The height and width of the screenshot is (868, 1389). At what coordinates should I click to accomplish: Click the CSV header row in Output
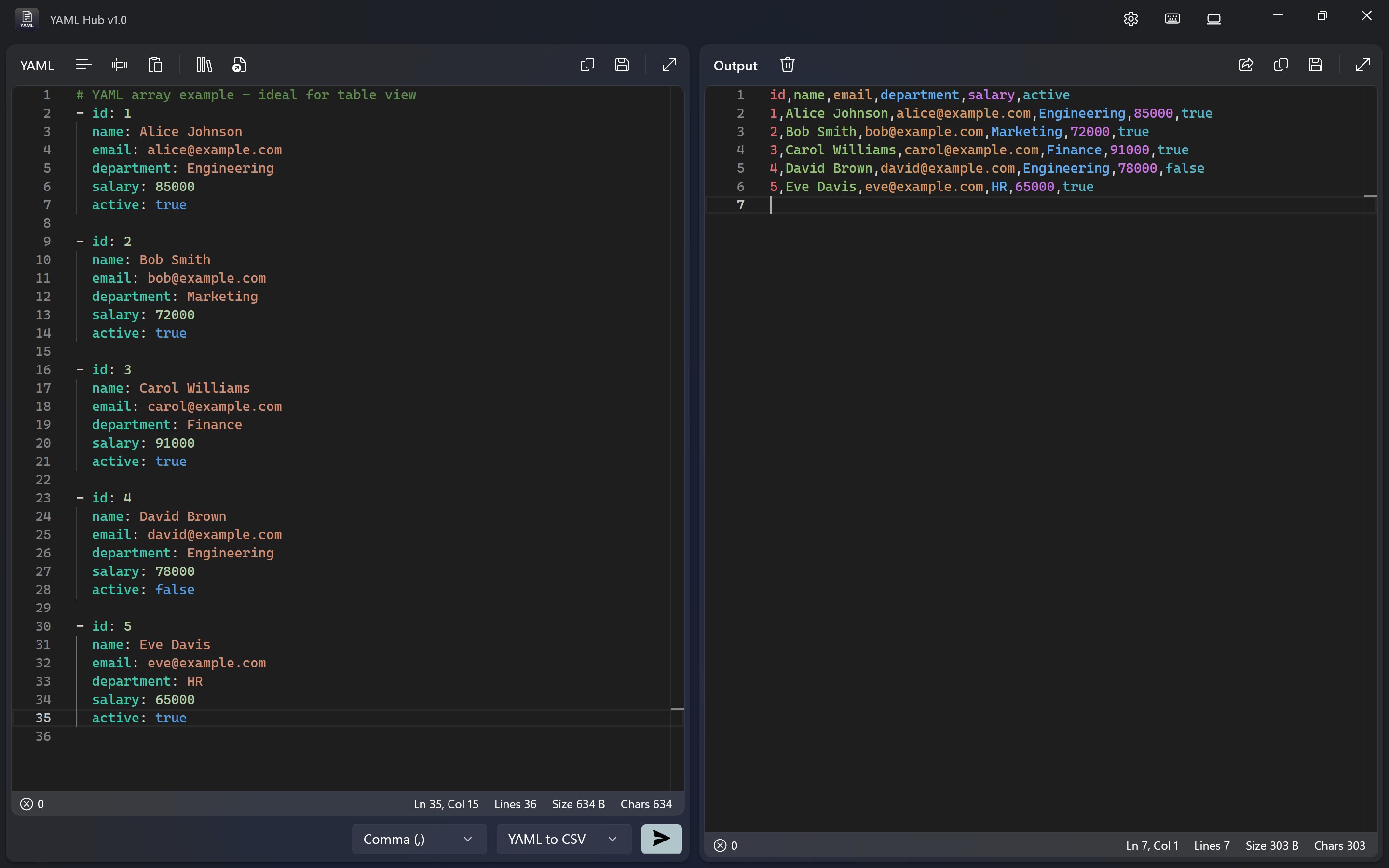[x=920, y=95]
